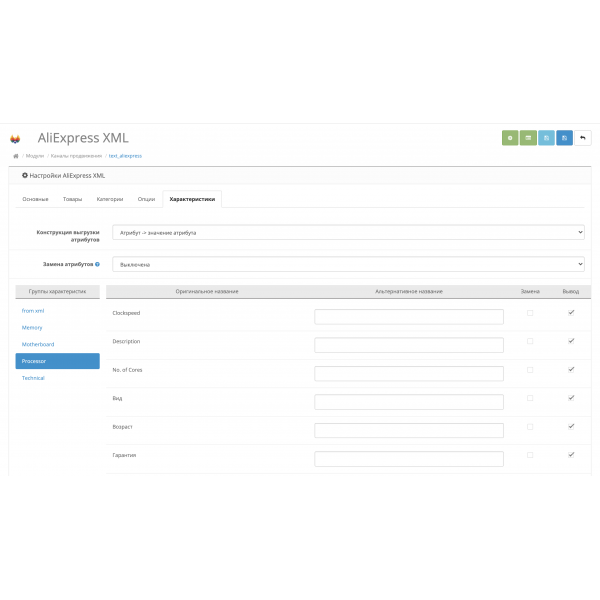Click the Гарантия attribute name

click(x=124, y=455)
